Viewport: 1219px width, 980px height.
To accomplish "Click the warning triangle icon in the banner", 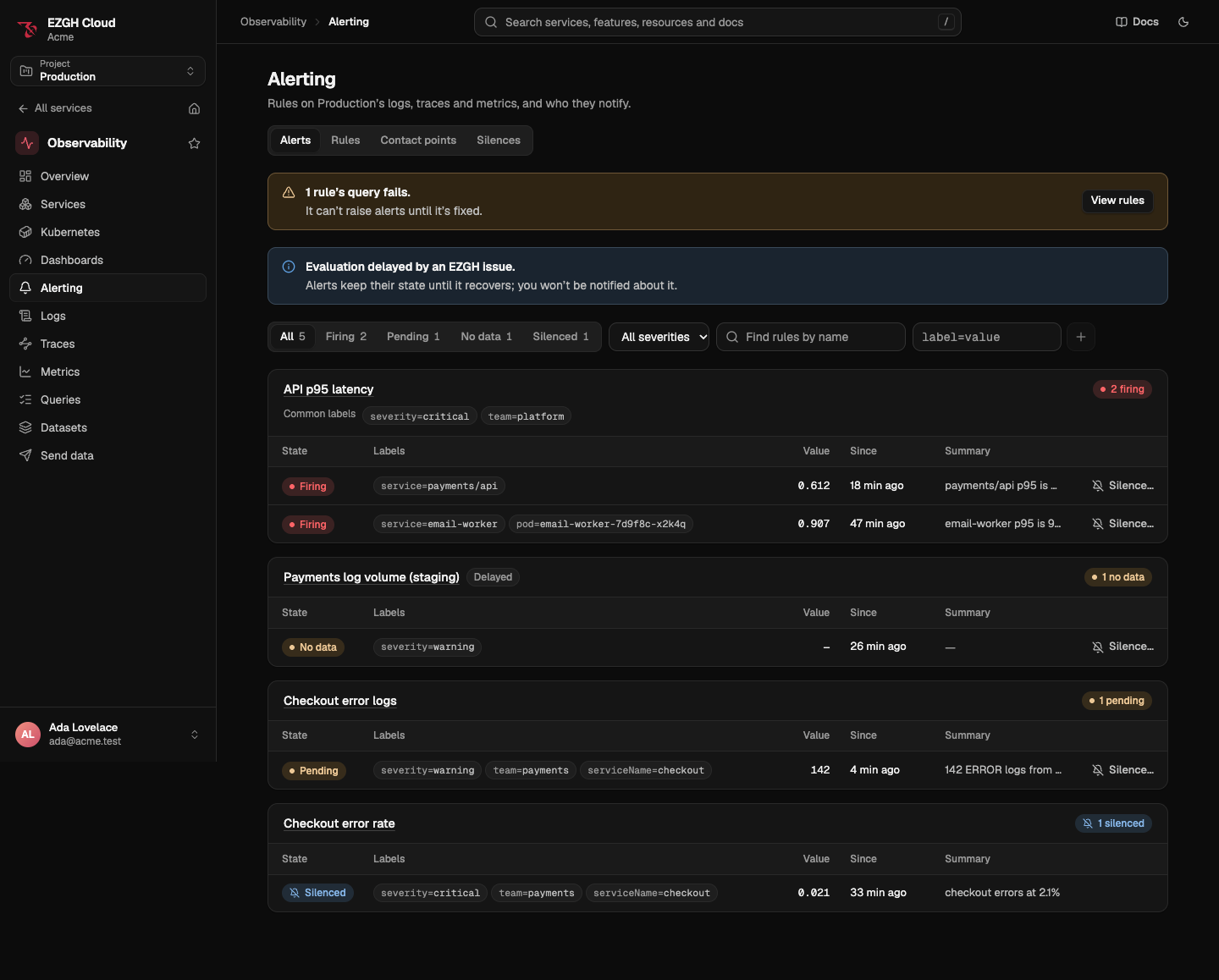I will click(289, 193).
